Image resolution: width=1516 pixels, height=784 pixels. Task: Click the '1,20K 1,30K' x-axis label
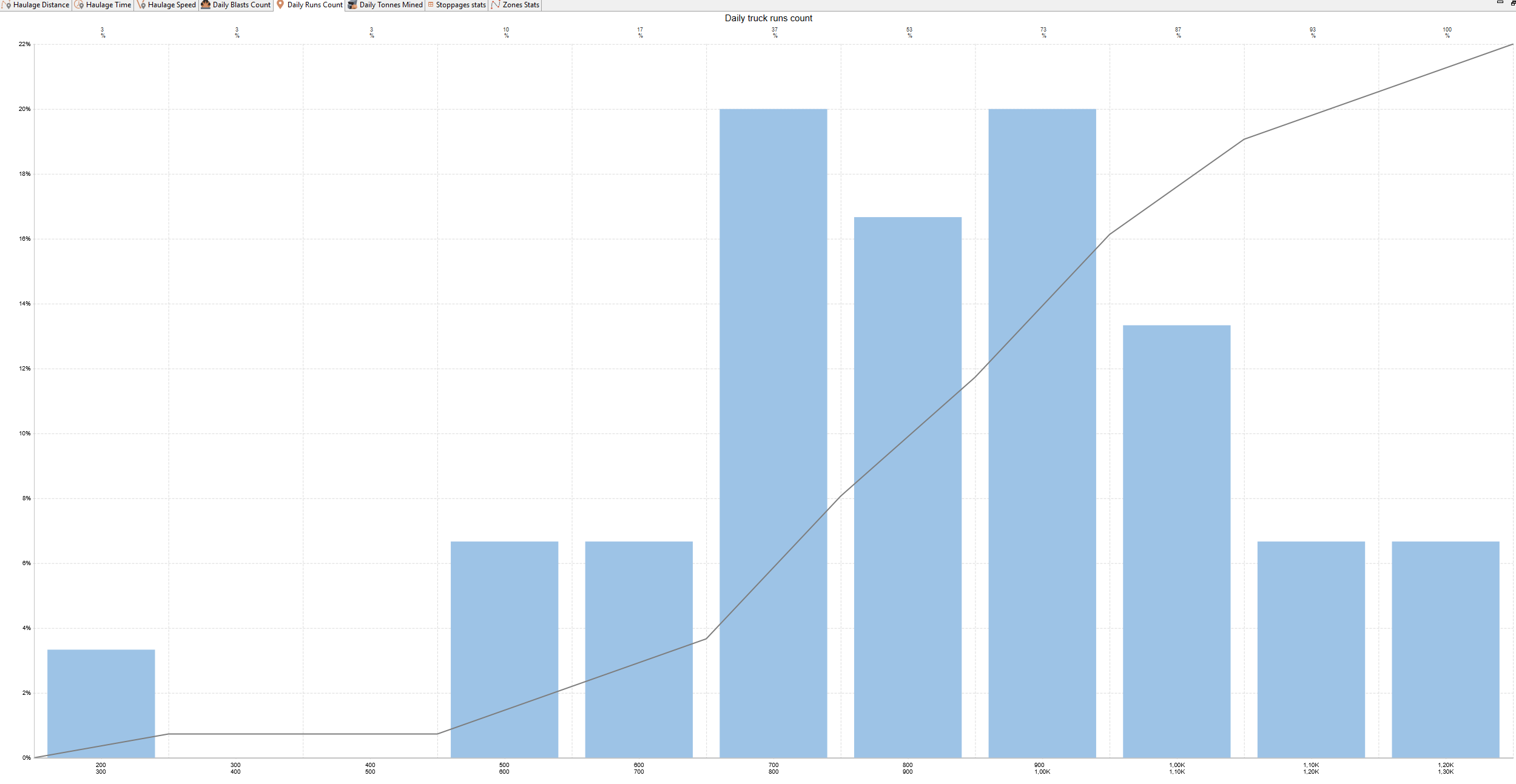click(x=1446, y=768)
